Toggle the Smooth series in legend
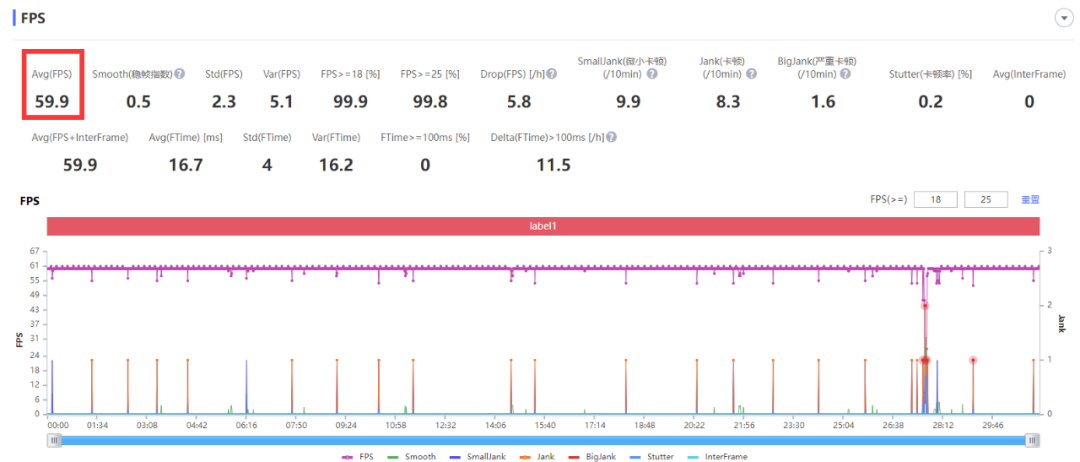Viewport: 1080px width, 462px height. pyautogui.click(x=411, y=456)
